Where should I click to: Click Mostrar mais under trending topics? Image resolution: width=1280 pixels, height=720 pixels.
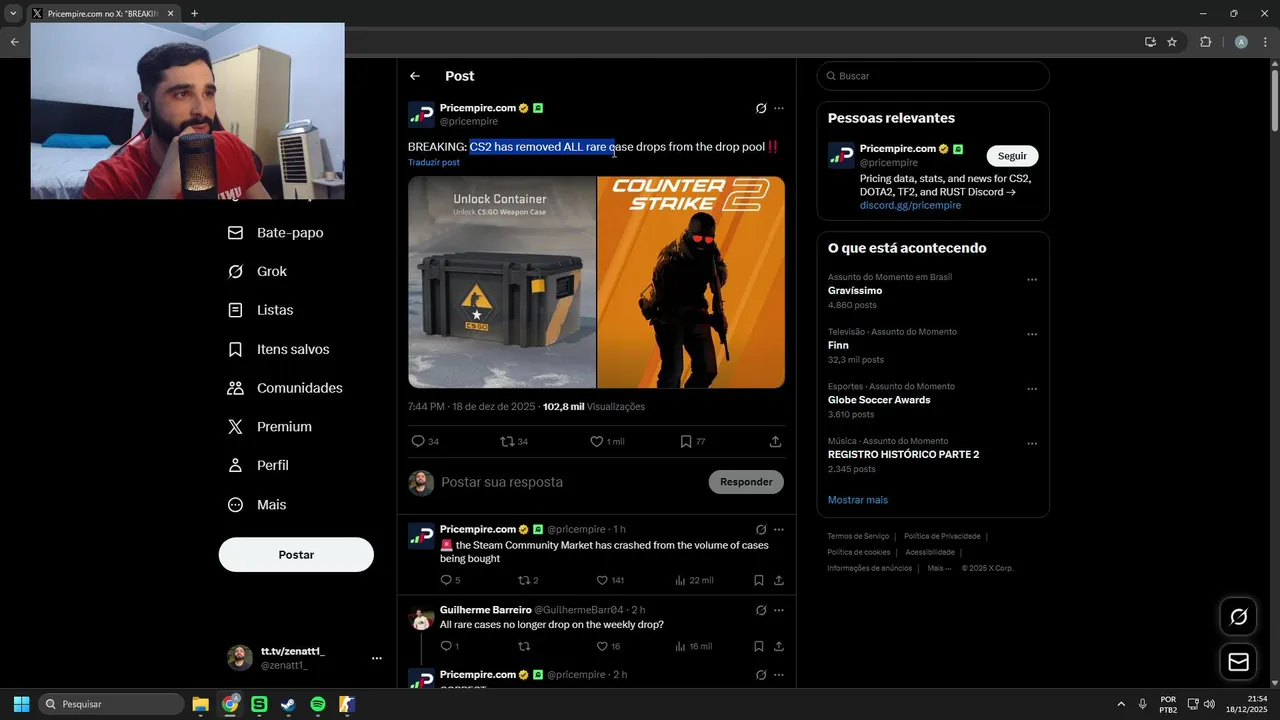[x=858, y=500]
